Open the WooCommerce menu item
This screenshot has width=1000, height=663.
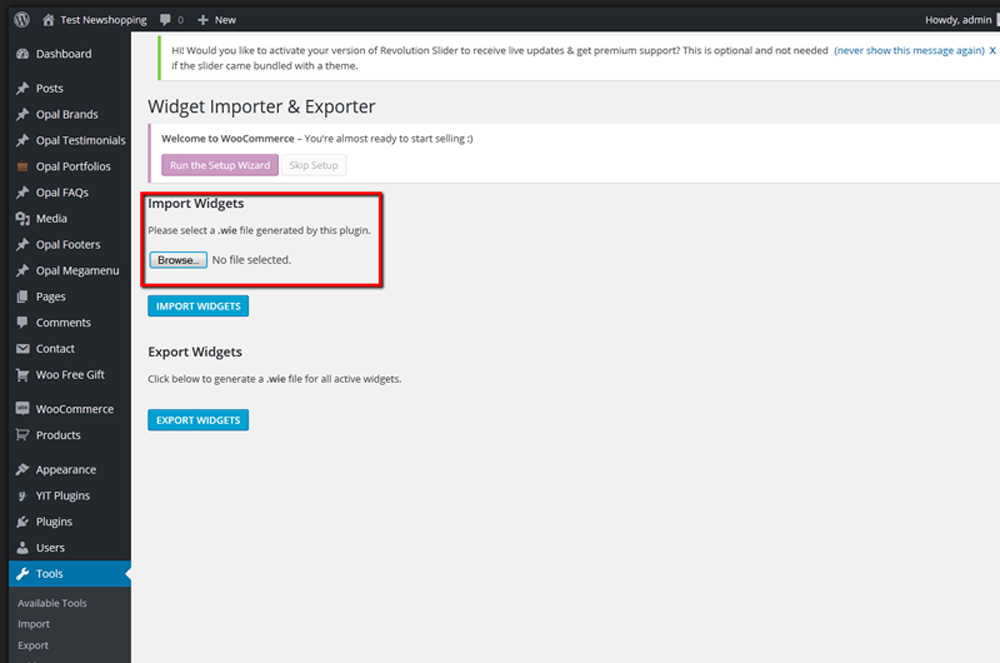[74, 409]
